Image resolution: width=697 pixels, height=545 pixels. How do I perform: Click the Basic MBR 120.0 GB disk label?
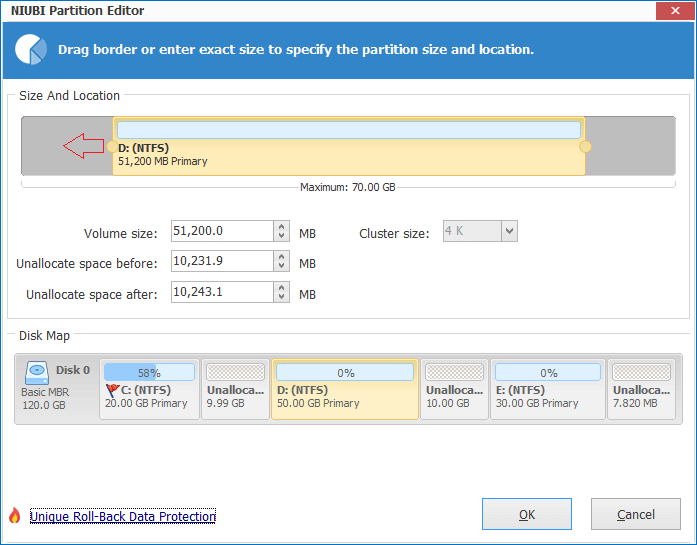45,399
